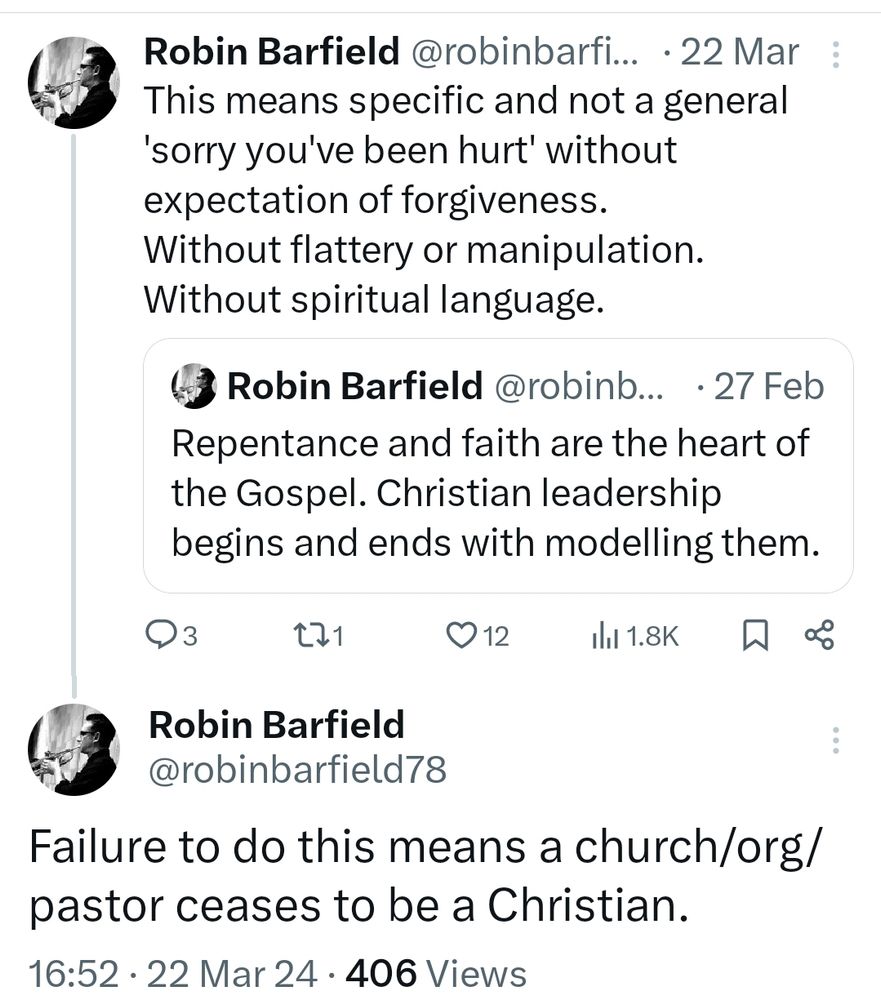Share the first tweet via share icon
The height and width of the screenshot is (1000, 881).
819,635
